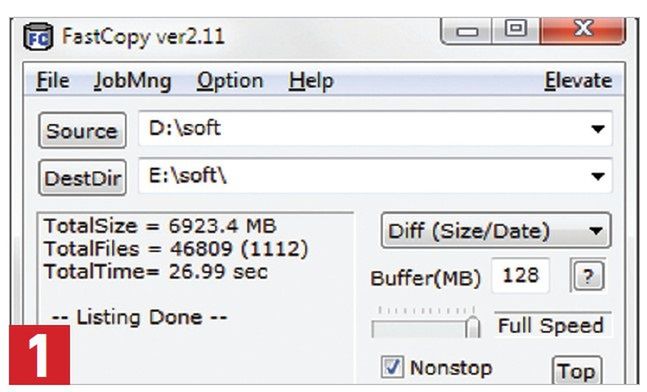Viewport: 647px width, 392px height.
Task: Open the buffer help question mark button
Action: coord(588,276)
